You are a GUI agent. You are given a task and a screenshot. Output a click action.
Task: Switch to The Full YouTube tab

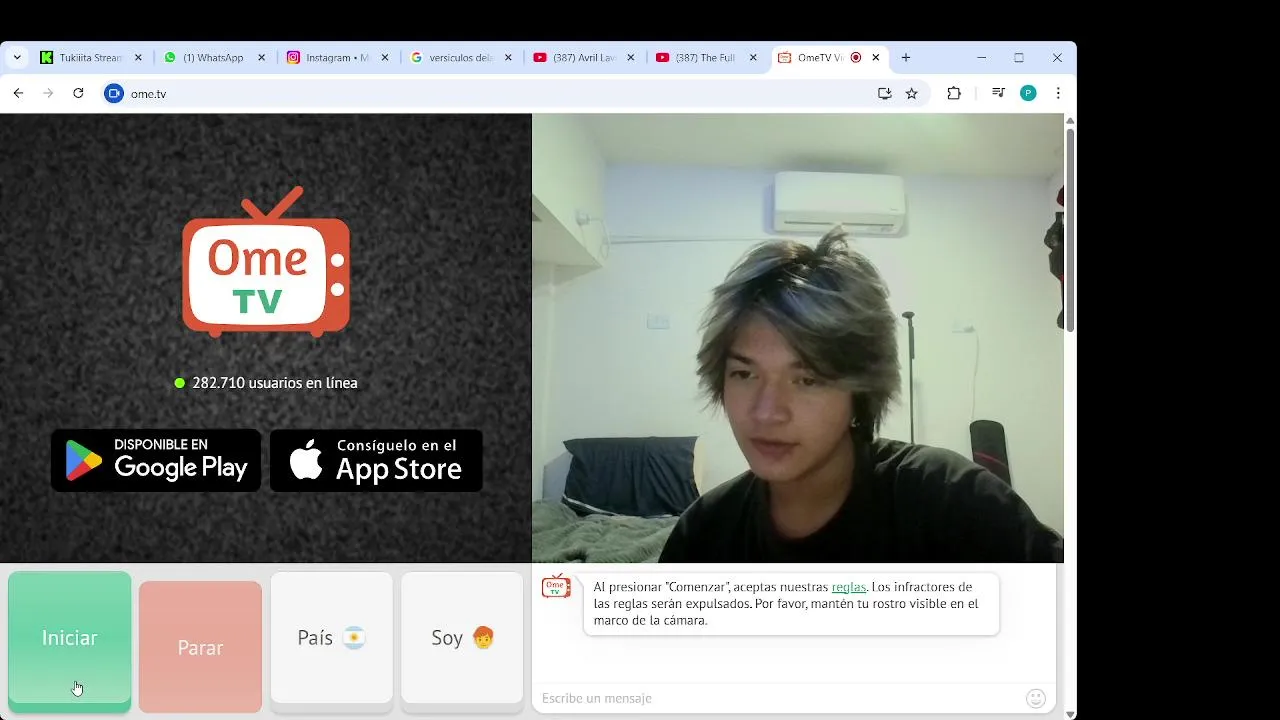coord(705,58)
